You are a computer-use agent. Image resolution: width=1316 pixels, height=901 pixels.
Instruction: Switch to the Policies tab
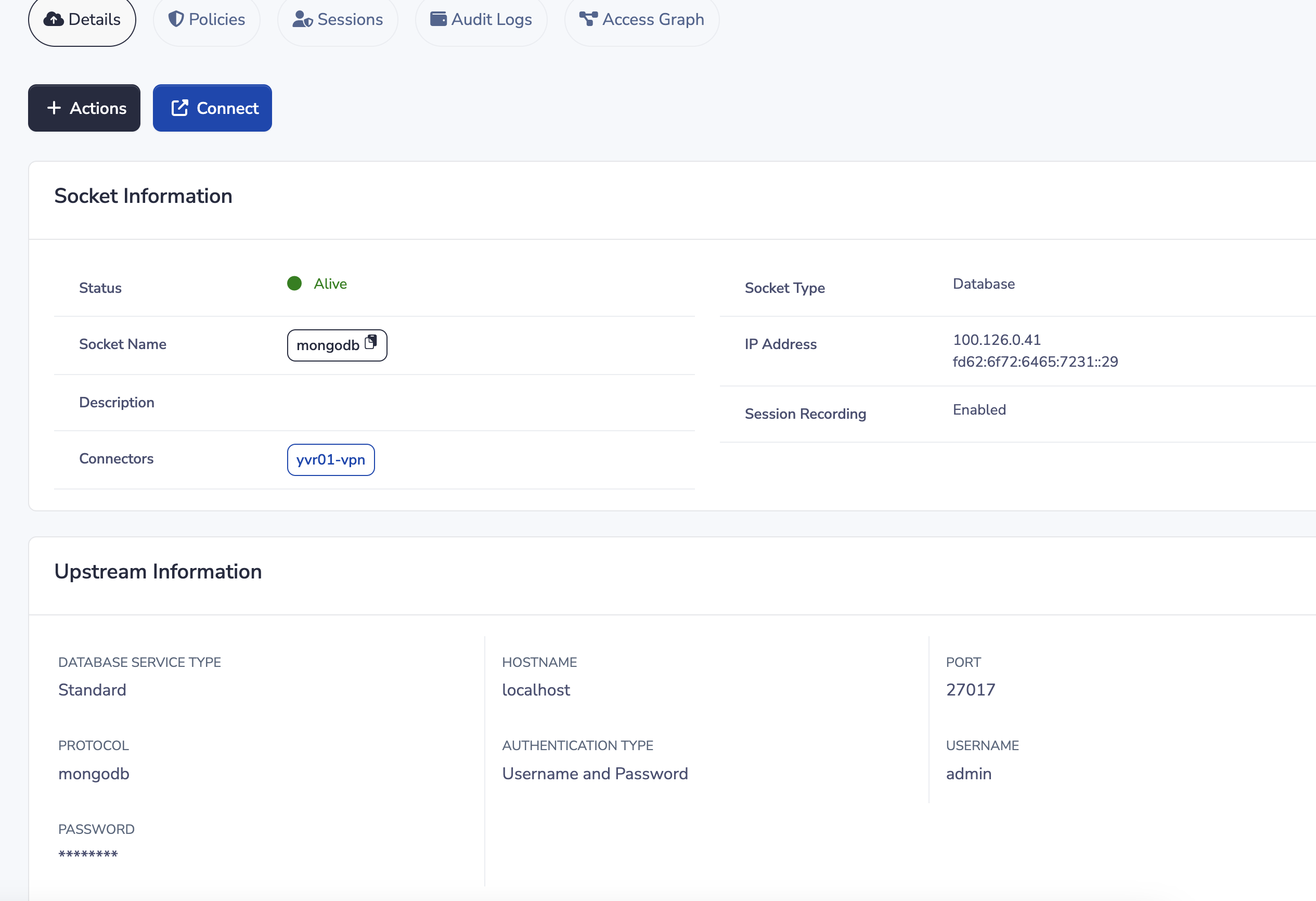(207, 20)
